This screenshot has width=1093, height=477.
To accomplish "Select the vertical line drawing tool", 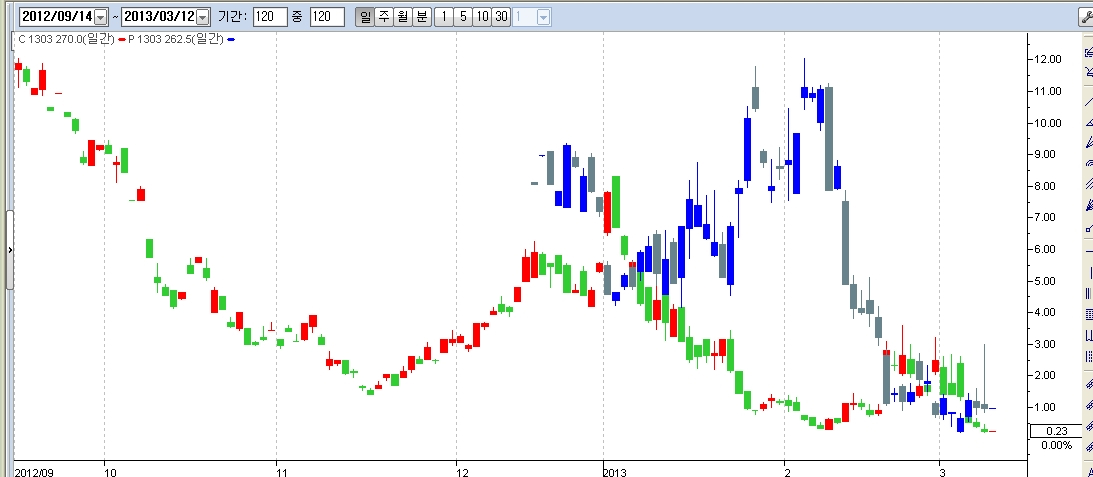I will click(1088, 272).
